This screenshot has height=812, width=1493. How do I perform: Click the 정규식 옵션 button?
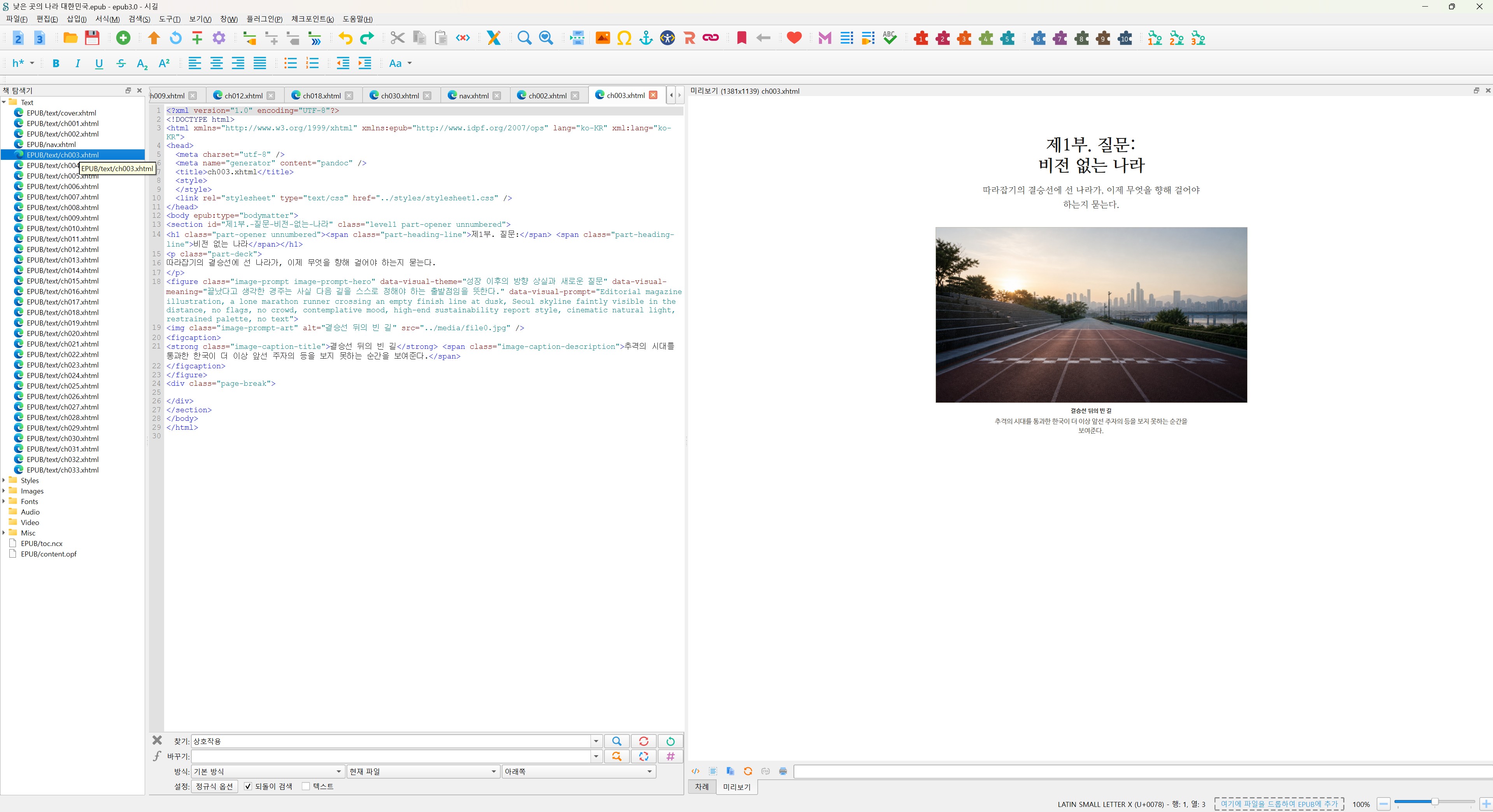coord(214,786)
